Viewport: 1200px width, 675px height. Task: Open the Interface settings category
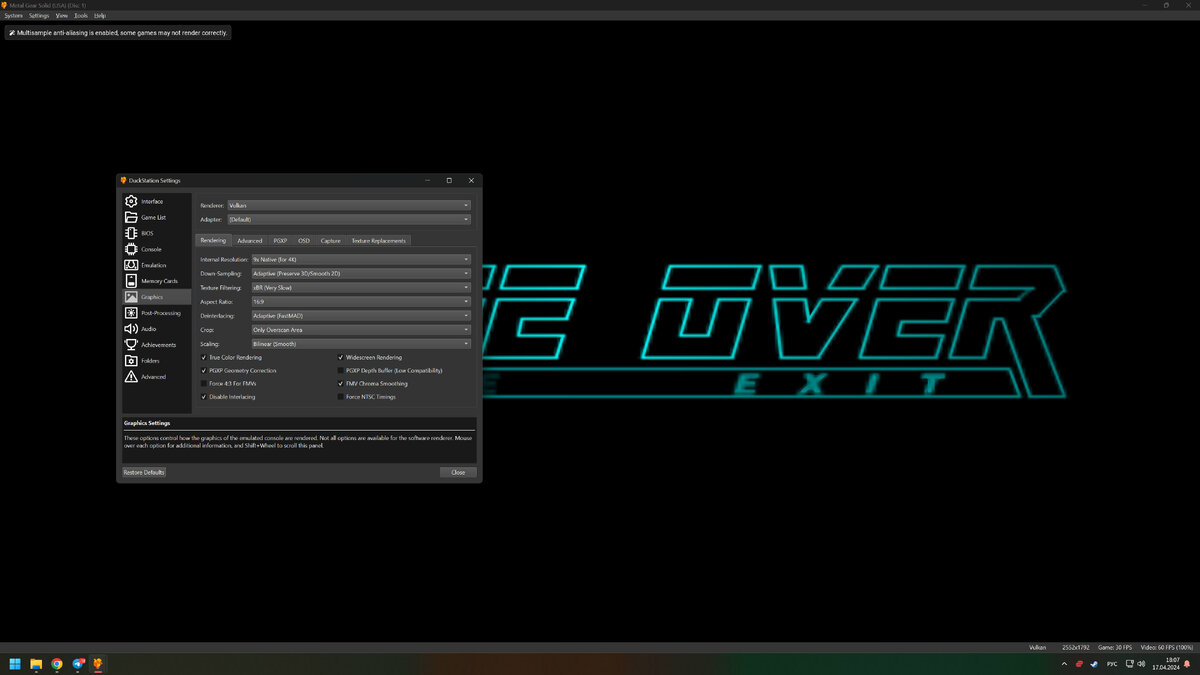coord(156,201)
